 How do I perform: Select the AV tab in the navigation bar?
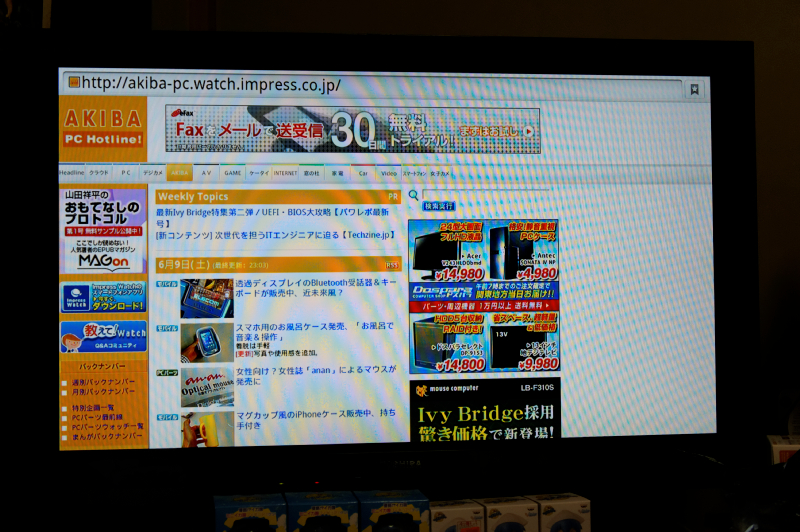(x=206, y=173)
